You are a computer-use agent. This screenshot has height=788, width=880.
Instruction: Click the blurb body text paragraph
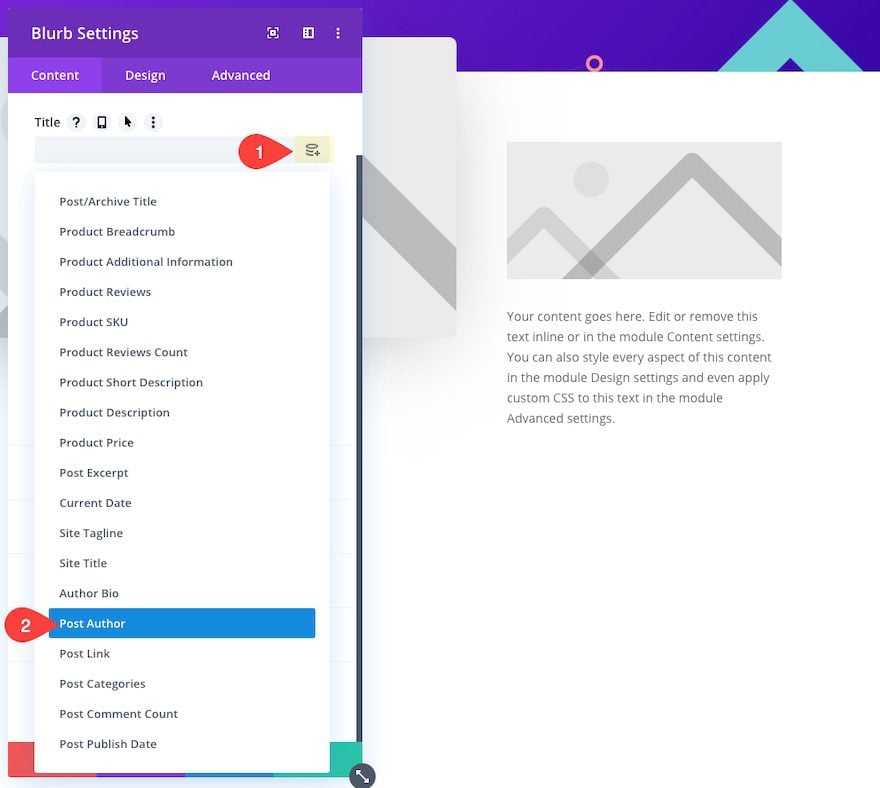tap(639, 367)
